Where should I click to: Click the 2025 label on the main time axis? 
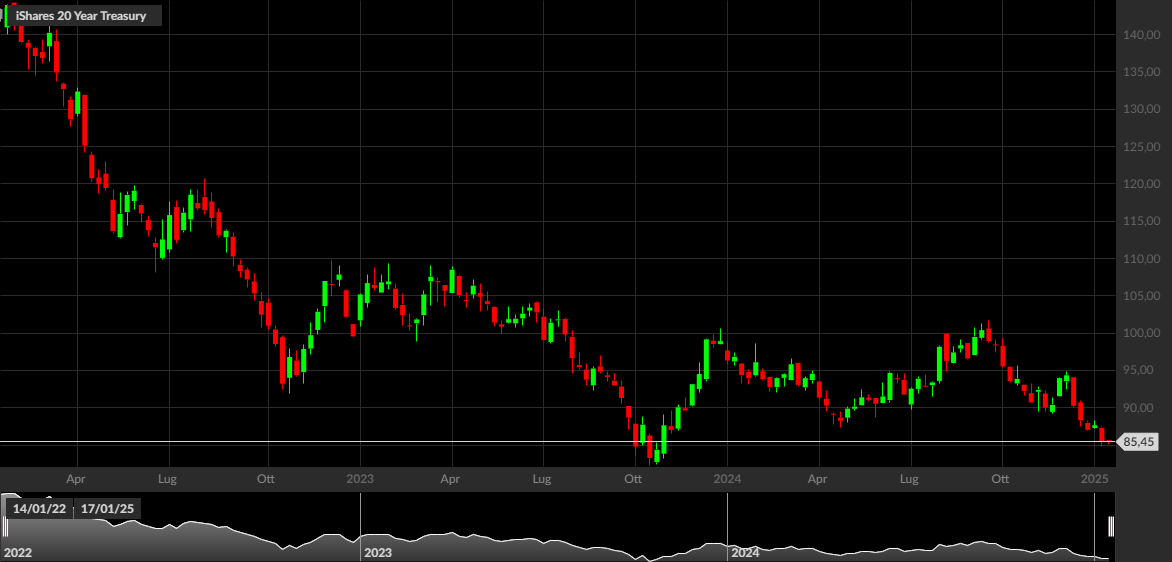pos(1094,479)
